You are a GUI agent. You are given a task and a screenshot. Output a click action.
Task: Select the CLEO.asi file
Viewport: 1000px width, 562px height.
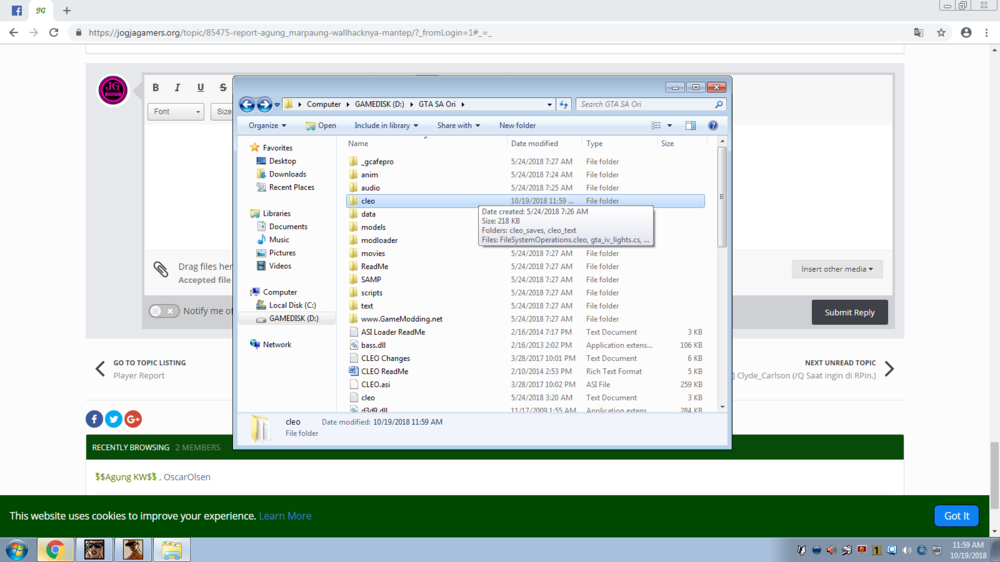click(x=375, y=385)
